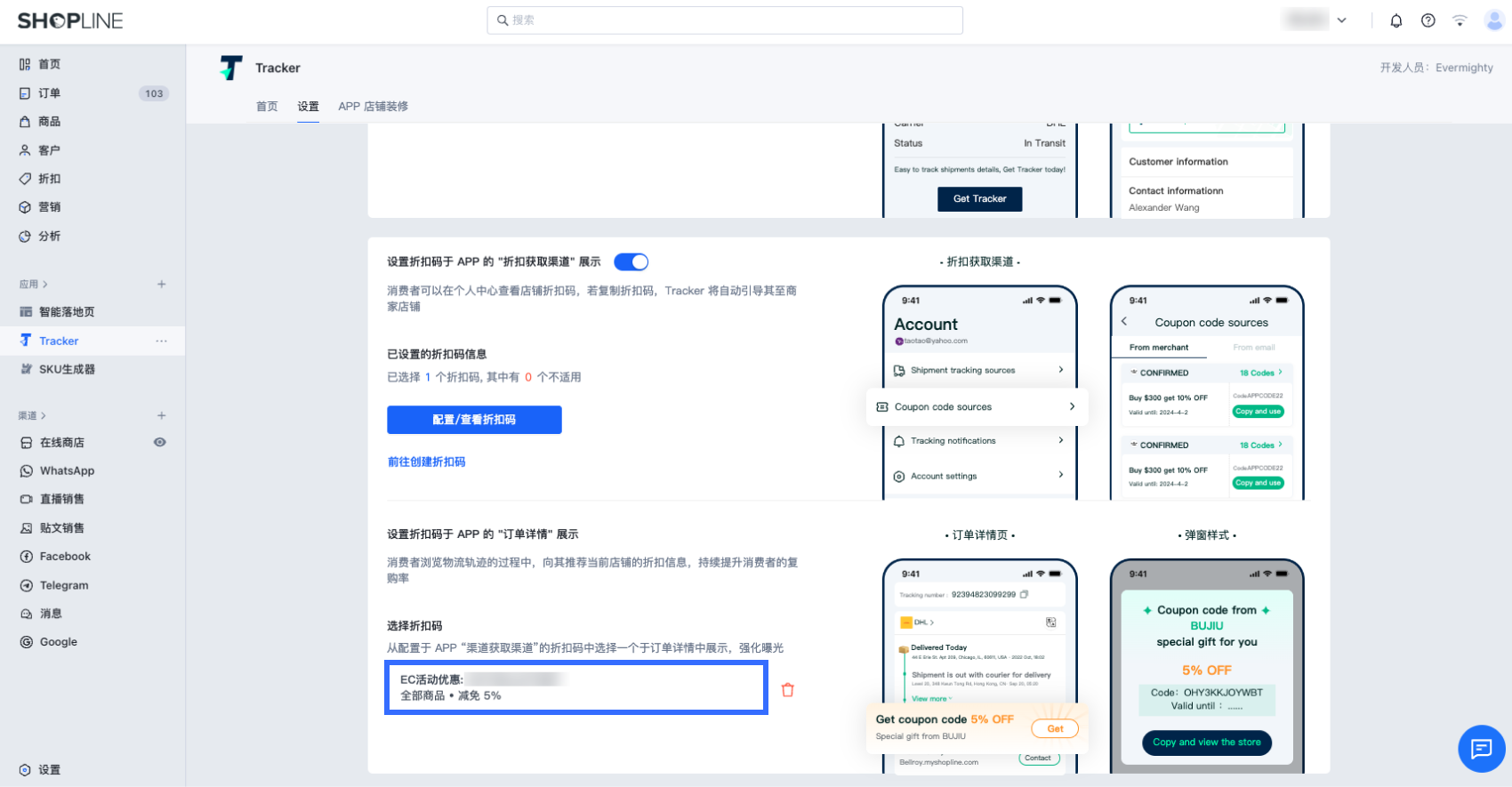Open the user avatar menu
Image resolution: width=1512 pixels, height=787 pixels.
point(1494,20)
